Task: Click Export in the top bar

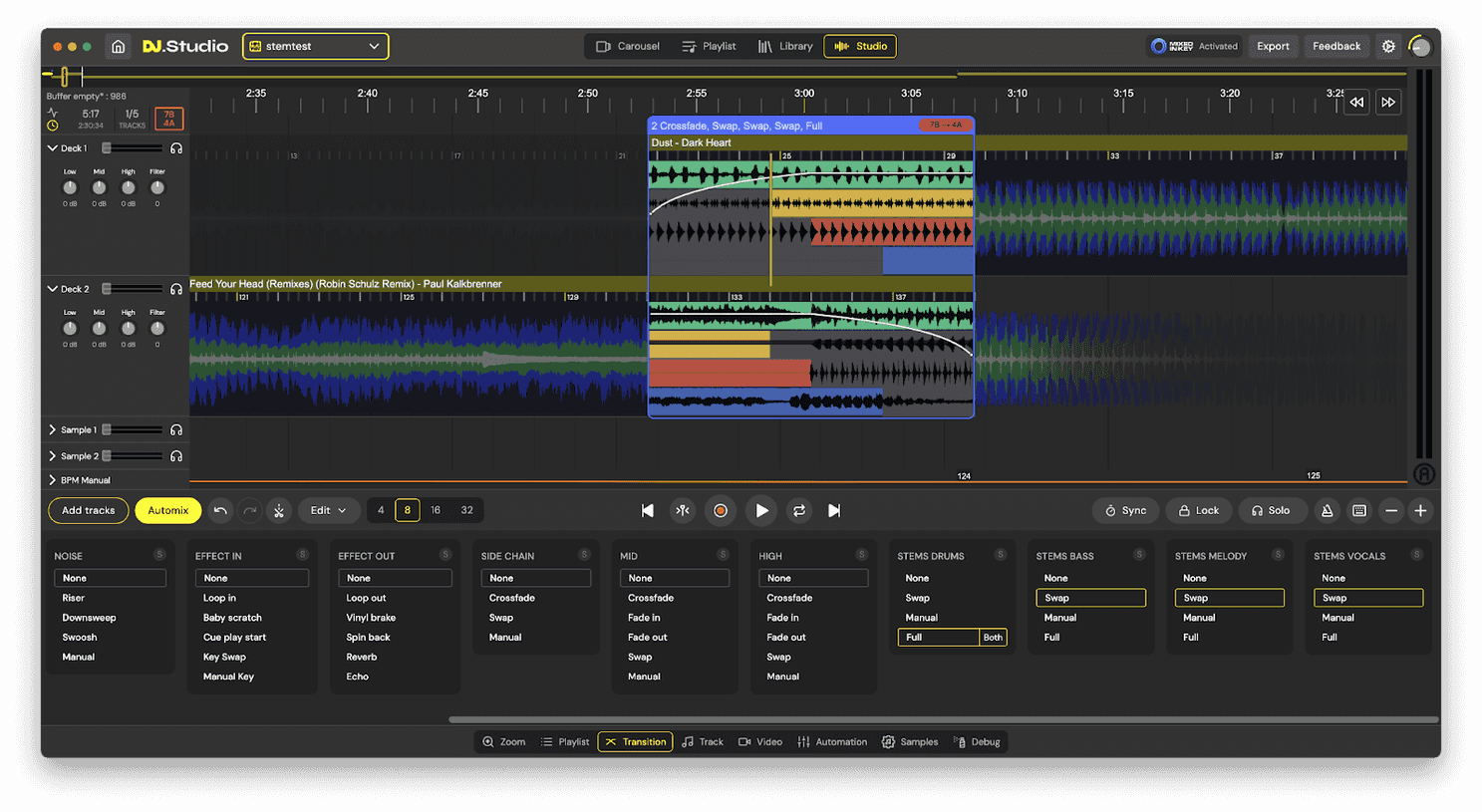Action: (1273, 46)
